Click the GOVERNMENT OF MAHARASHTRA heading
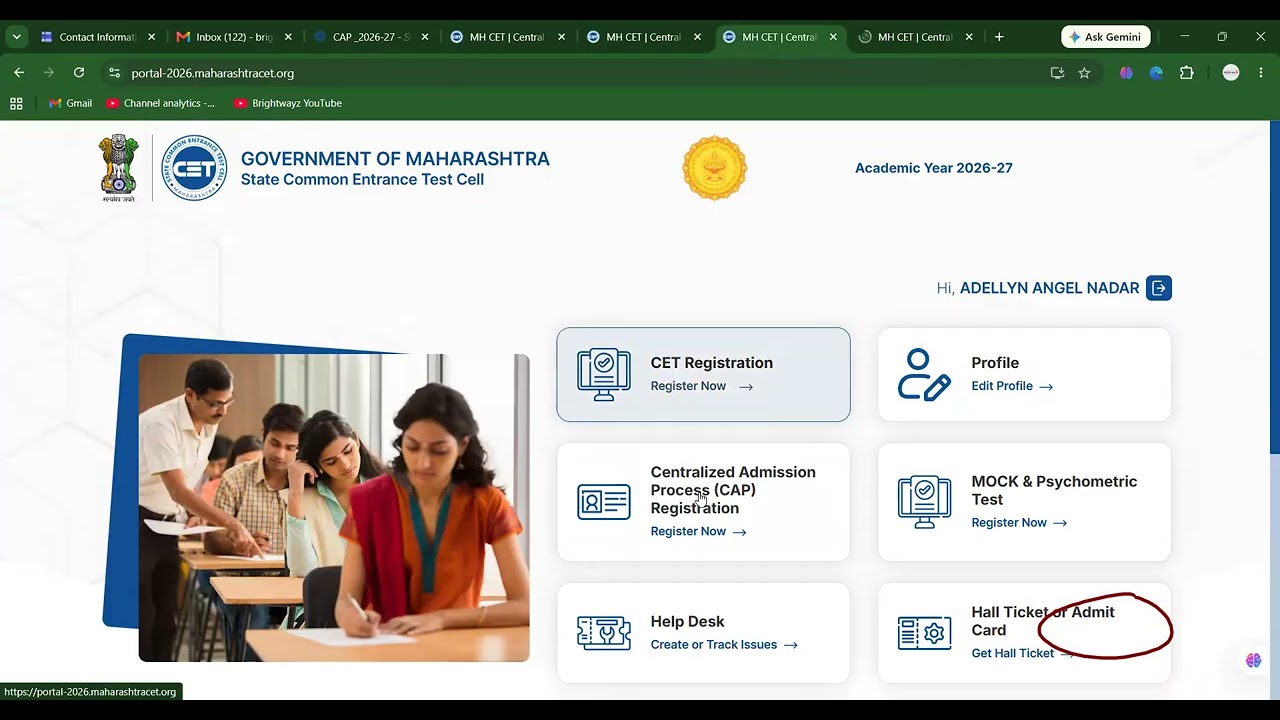 point(395,159)
